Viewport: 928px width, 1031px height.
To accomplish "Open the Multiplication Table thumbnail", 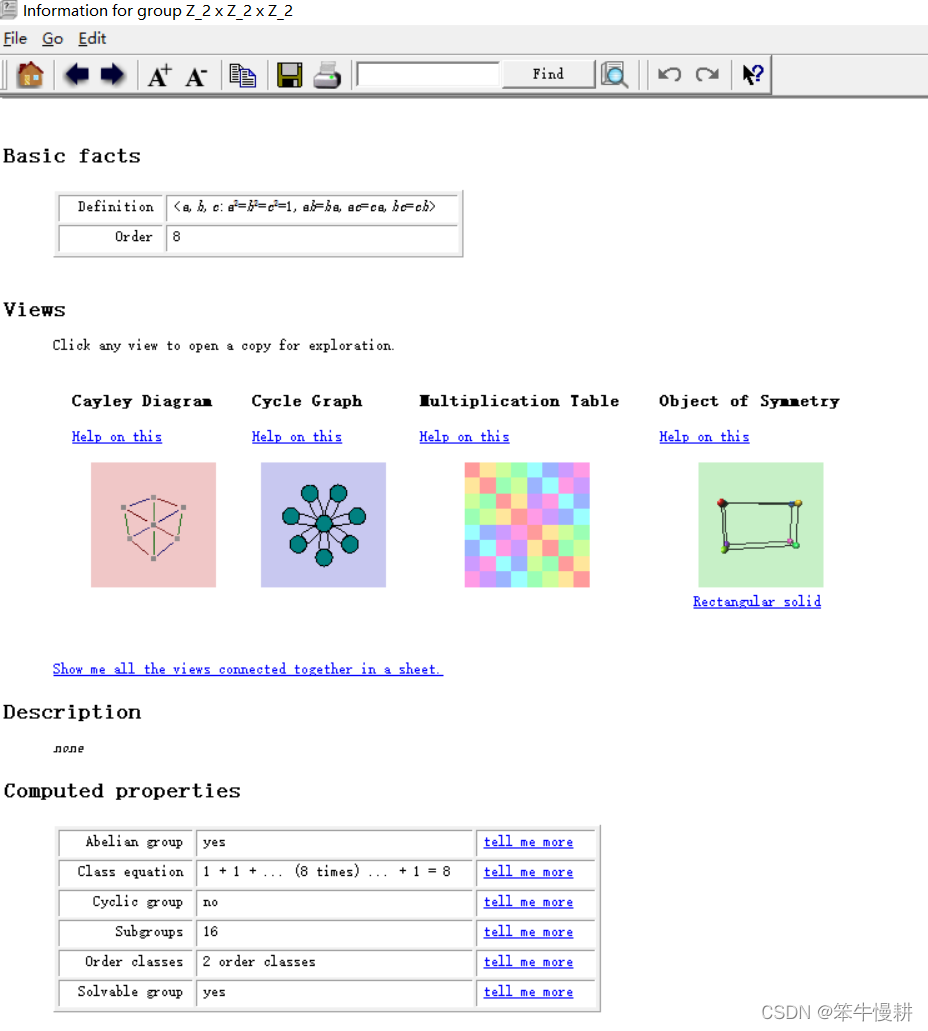I will point(527,525).
